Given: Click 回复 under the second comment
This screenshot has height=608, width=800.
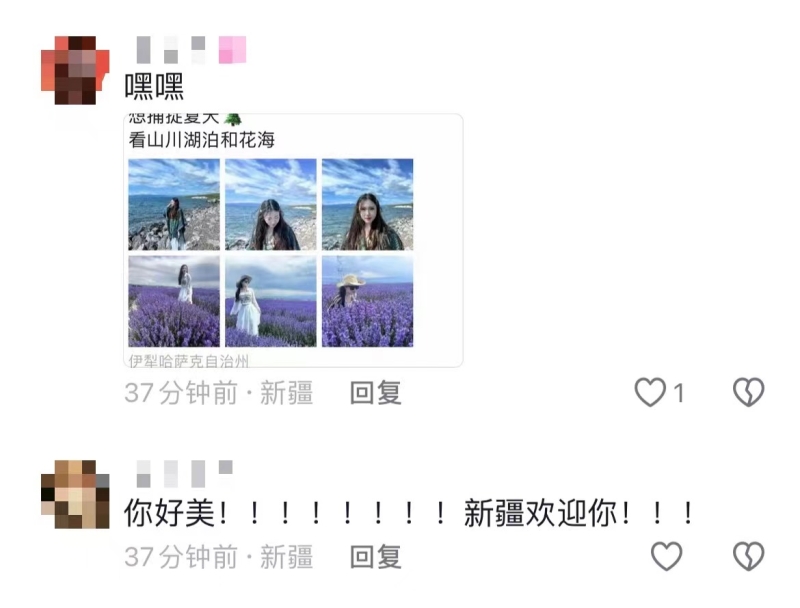Looking at the screenshot, I should (376, 556).
